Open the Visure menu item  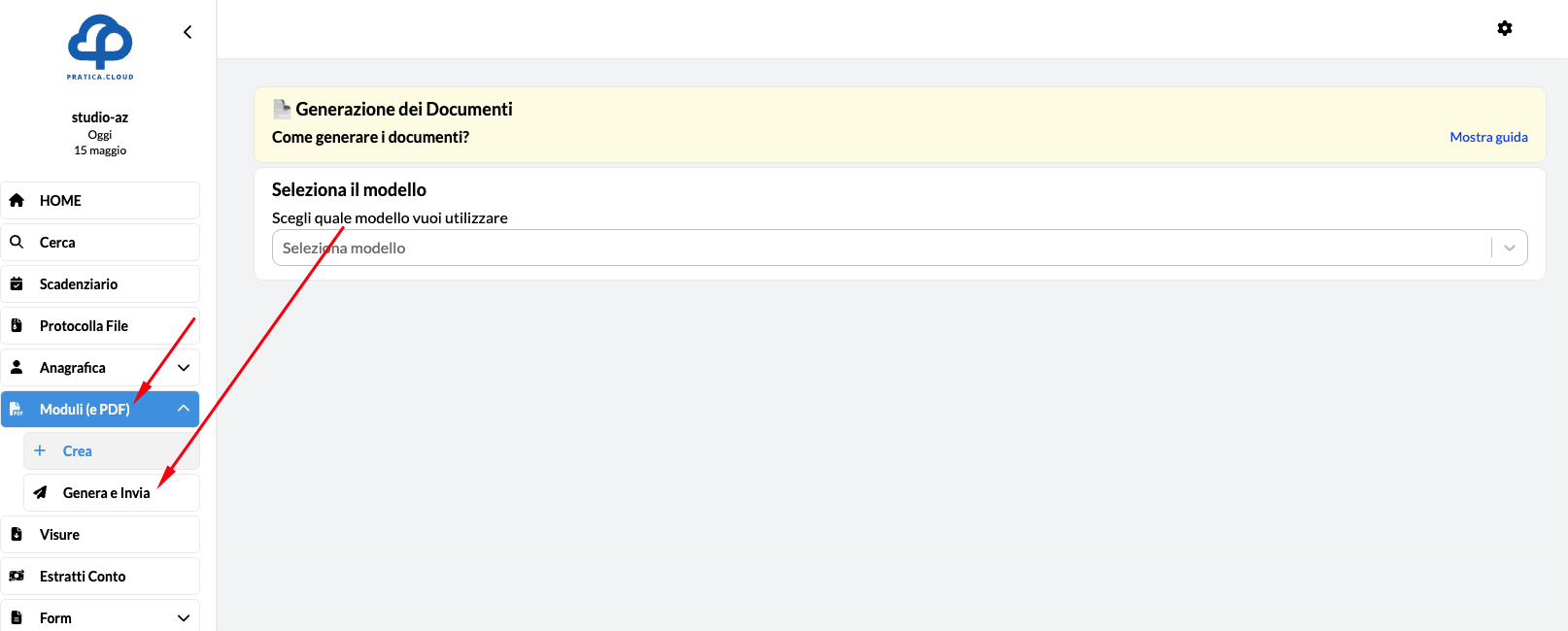59,534
